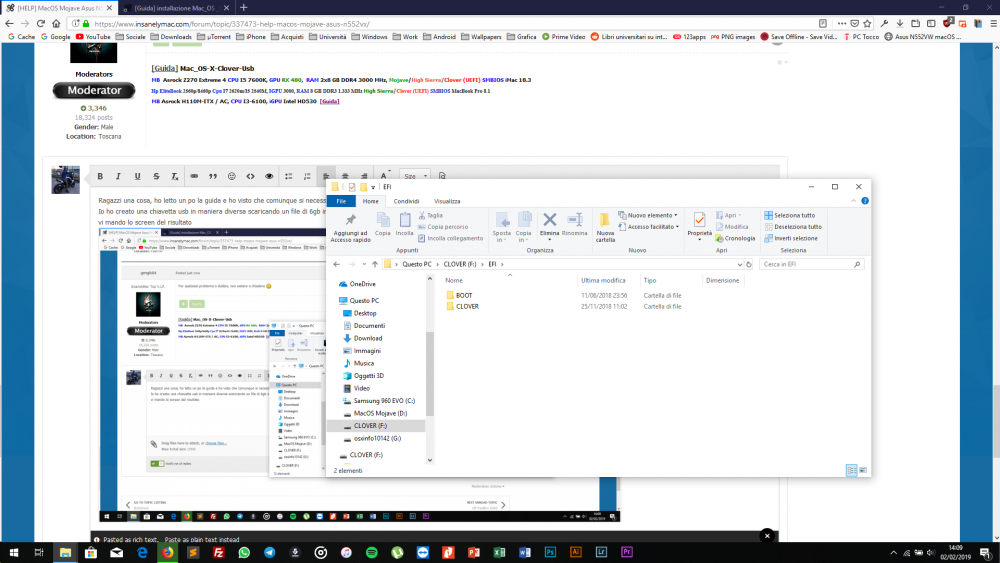1000x563 pixels.
Task: Insert a bulleted list in the editor
Action: 288,177
